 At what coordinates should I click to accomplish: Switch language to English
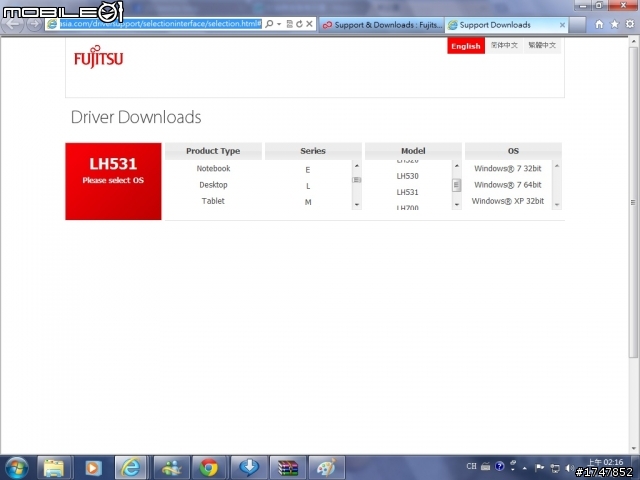pyautogui.click(x=466, y=46)
